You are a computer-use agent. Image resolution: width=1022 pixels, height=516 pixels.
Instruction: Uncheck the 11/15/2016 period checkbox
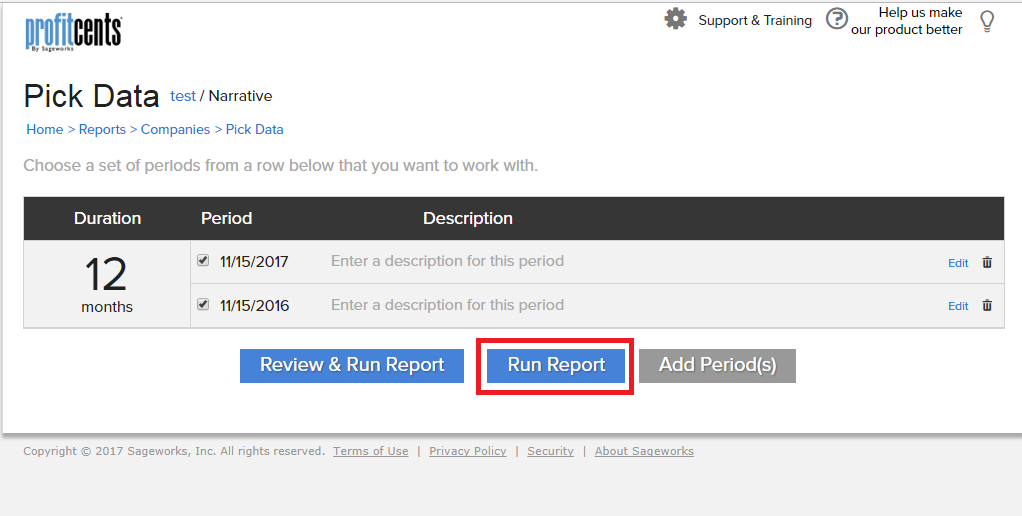203,304
